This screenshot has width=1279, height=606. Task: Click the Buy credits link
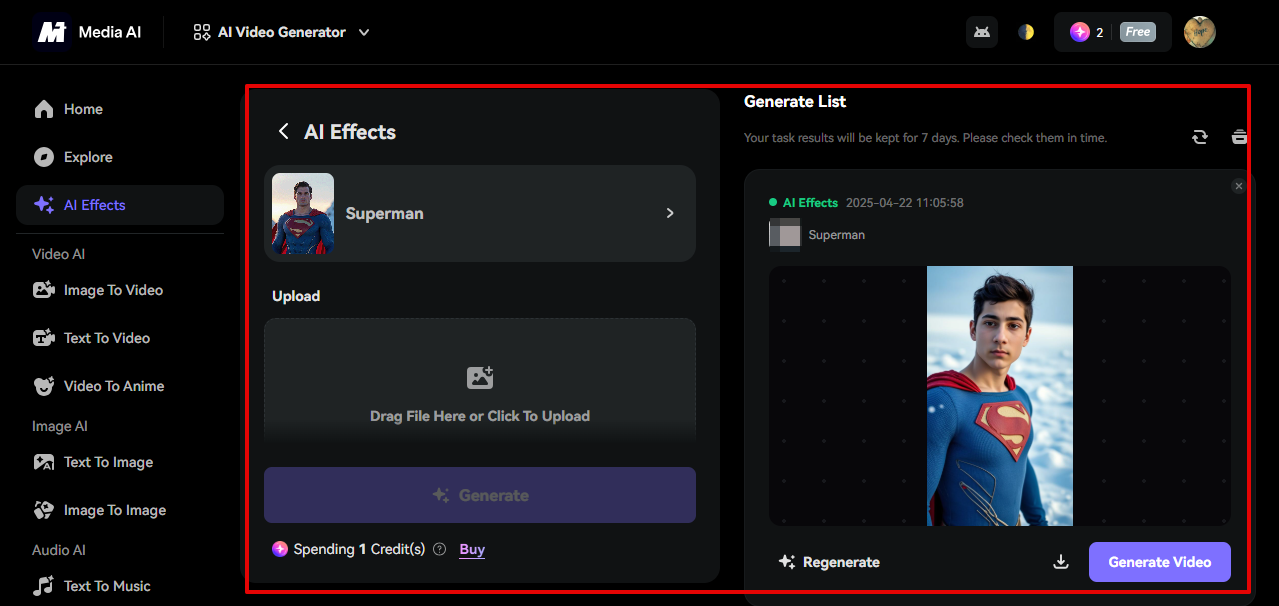pos(472,549)
